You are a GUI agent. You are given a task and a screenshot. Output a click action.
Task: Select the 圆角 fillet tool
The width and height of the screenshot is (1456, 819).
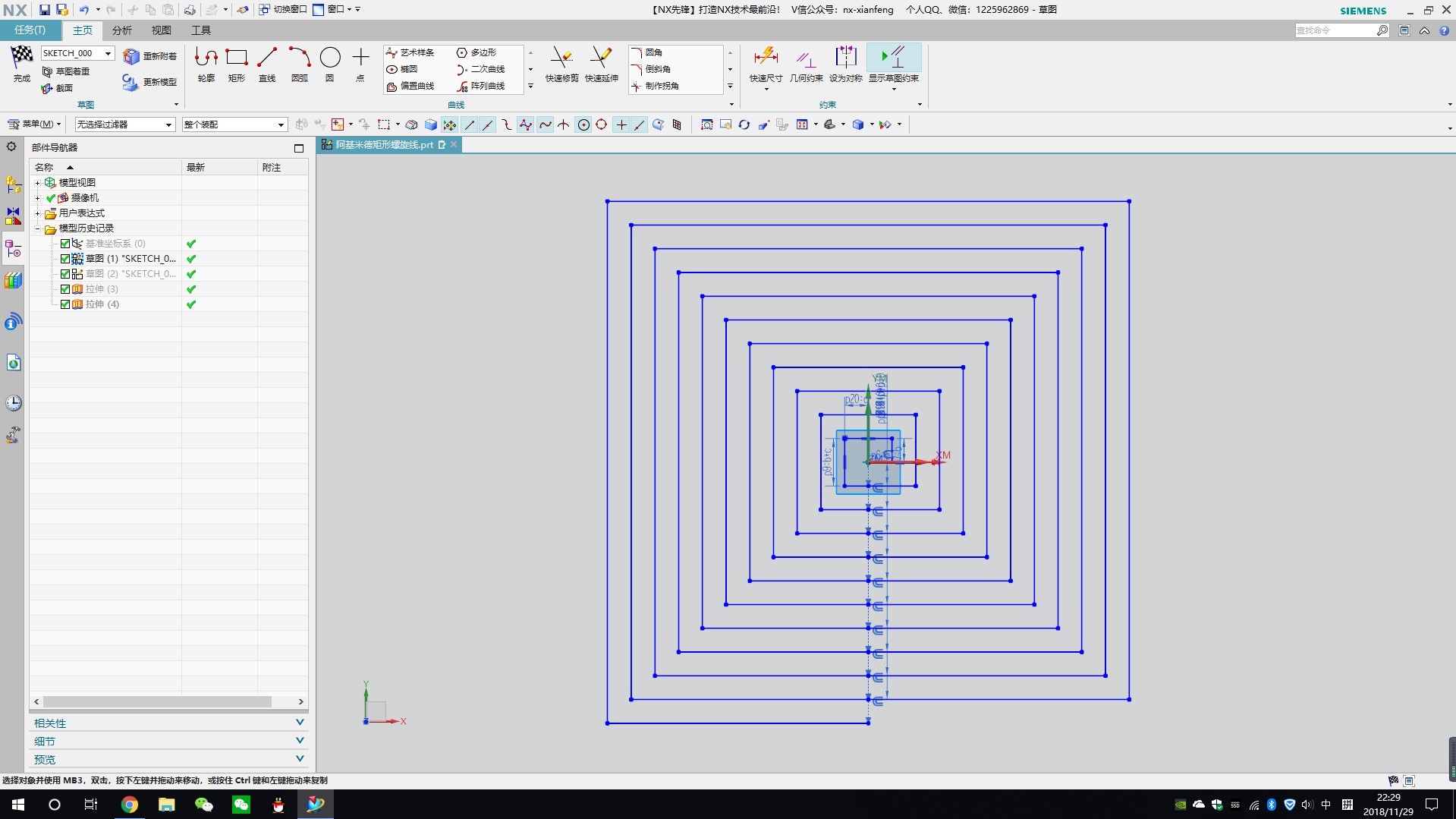point(647,52)
